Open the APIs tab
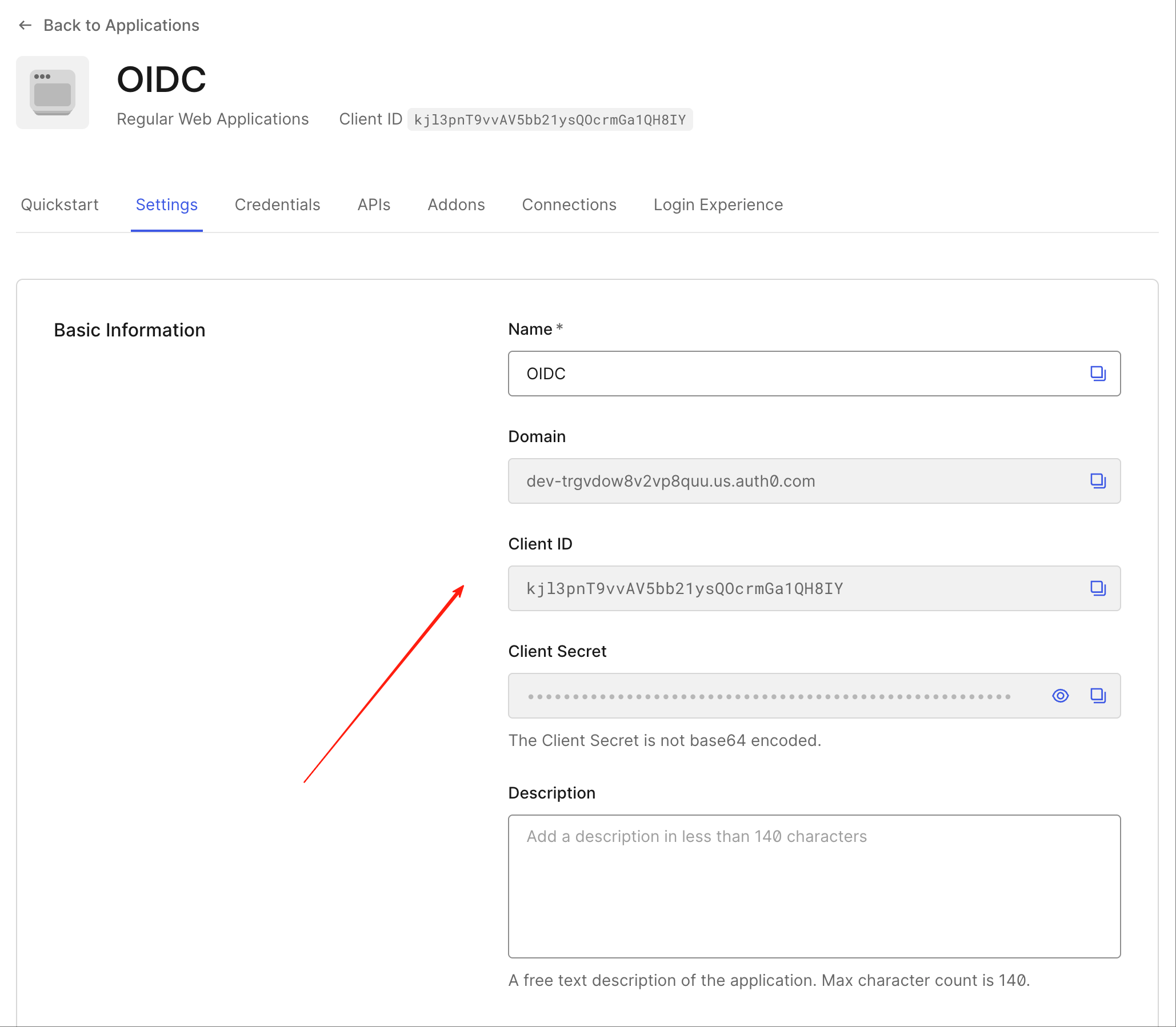The image size is (1176, 1027). tap(373, 204)
